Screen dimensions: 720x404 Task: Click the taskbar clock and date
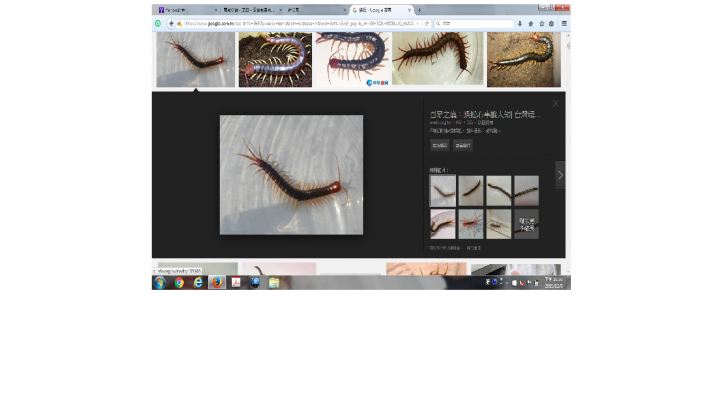click(x=554, y=283)
